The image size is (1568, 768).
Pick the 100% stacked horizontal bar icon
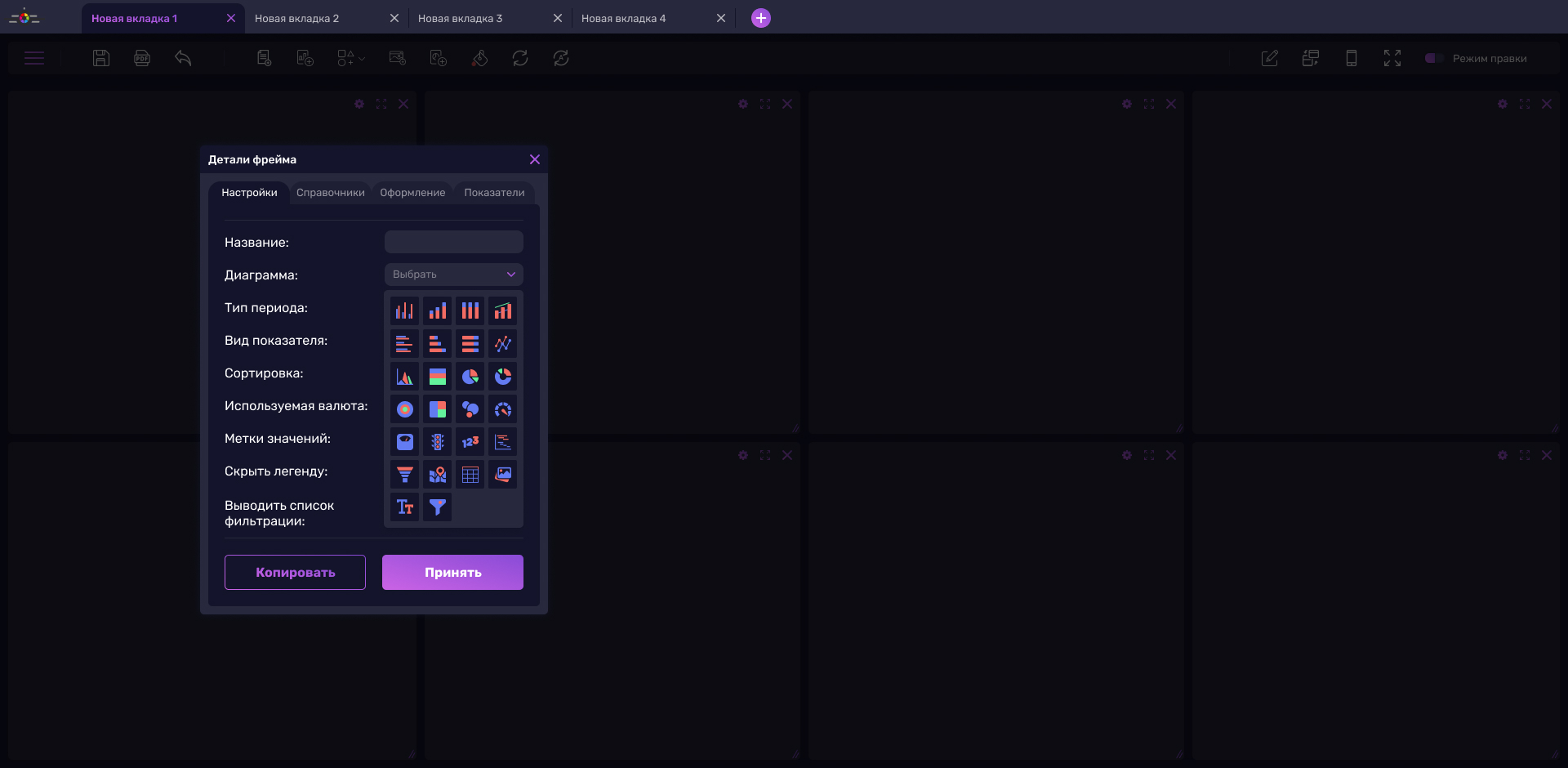[470, 344]
